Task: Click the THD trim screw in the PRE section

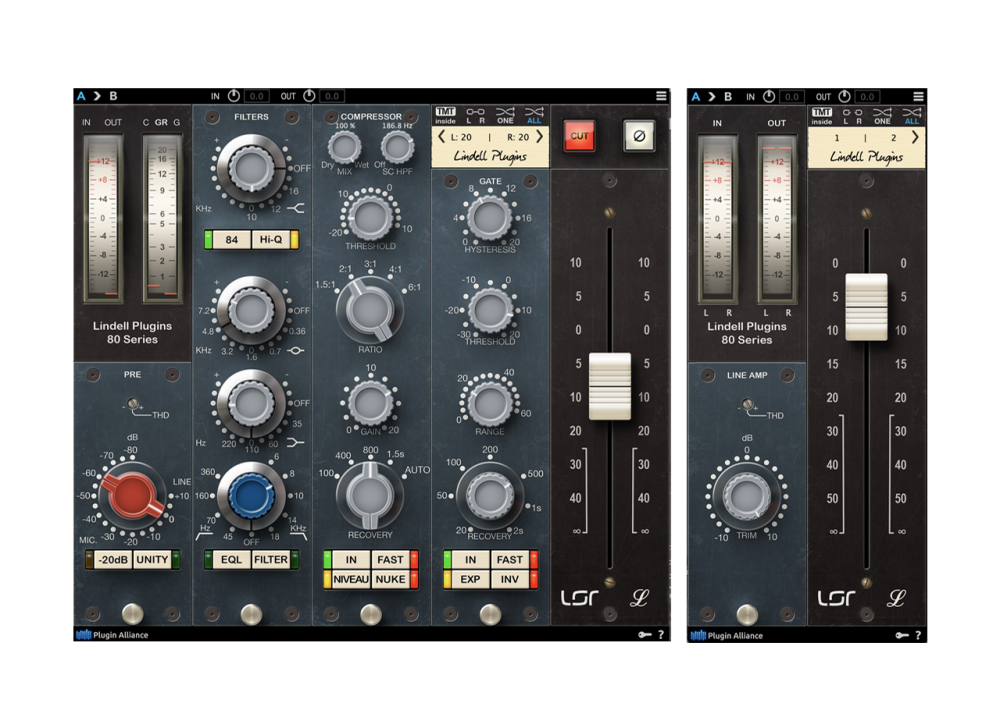Action: point(133,404)
